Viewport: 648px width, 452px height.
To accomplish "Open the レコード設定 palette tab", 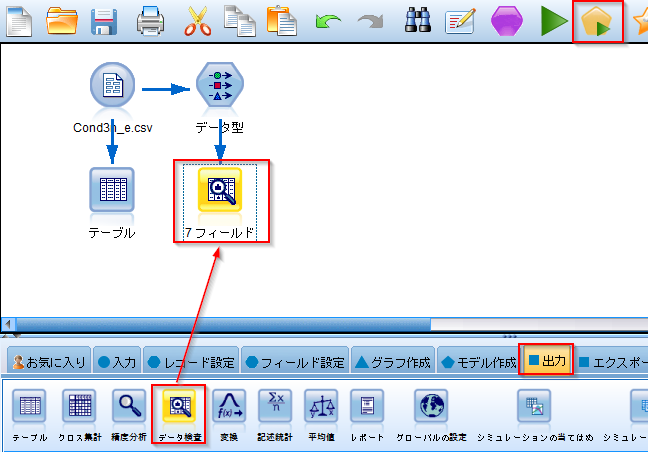I will 191,362.
